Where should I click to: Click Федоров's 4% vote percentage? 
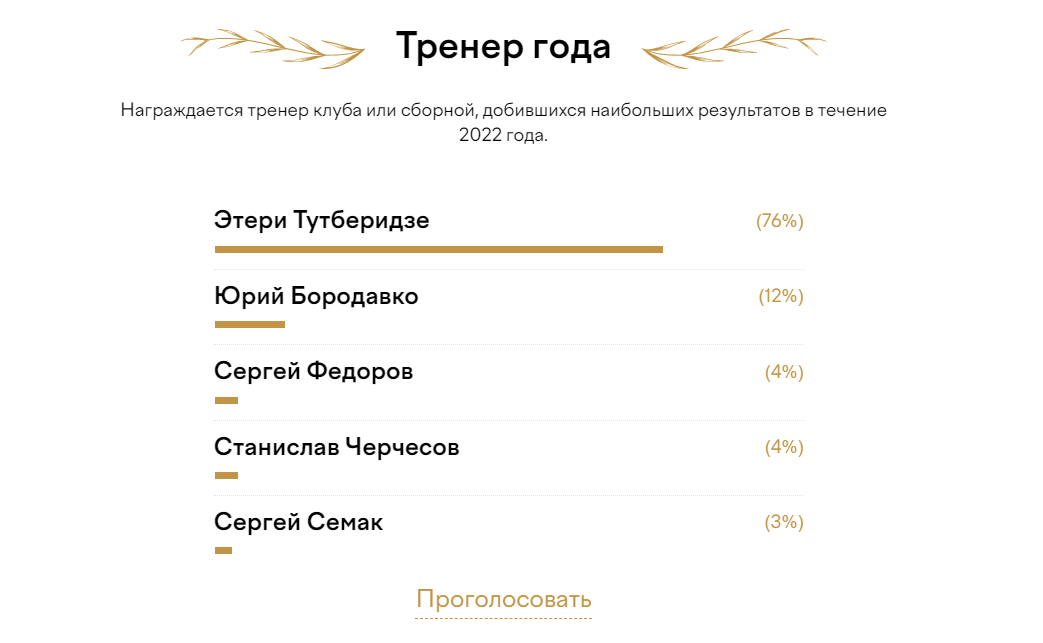pyautogui.click(x=784, y=372)
